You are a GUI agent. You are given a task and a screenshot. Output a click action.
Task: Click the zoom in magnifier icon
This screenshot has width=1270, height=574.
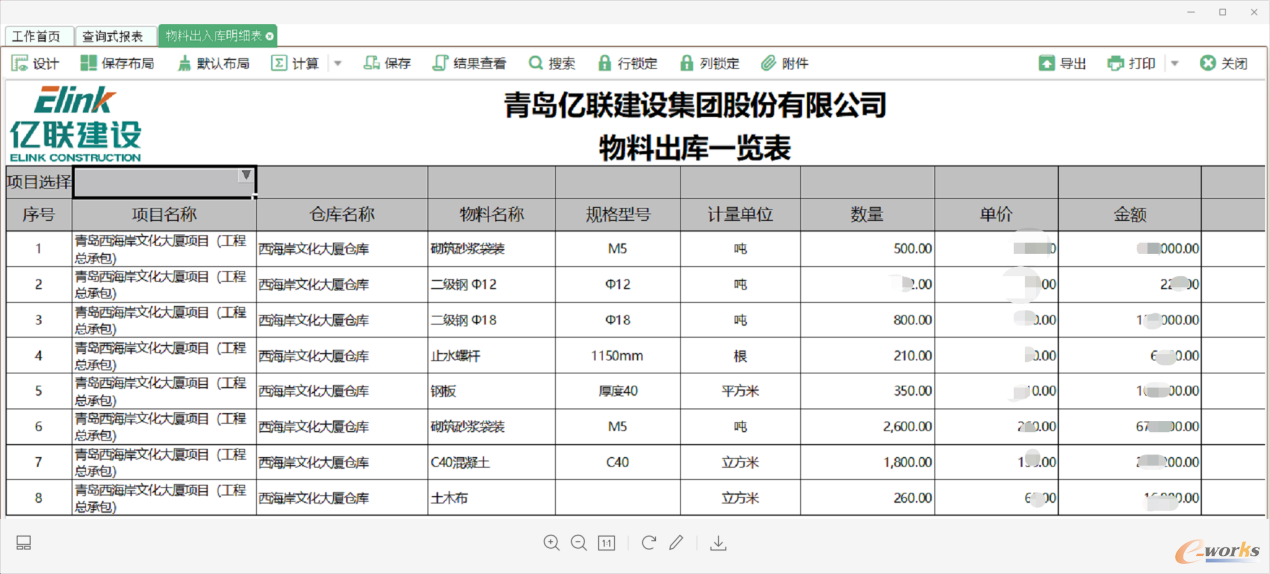click(x=551, y=542)
